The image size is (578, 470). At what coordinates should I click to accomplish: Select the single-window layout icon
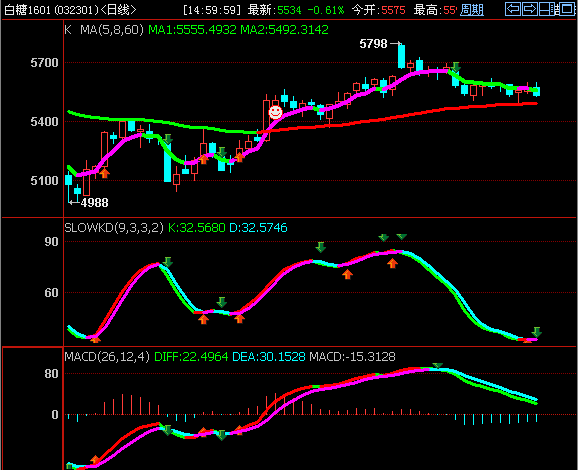pos(568,9)
